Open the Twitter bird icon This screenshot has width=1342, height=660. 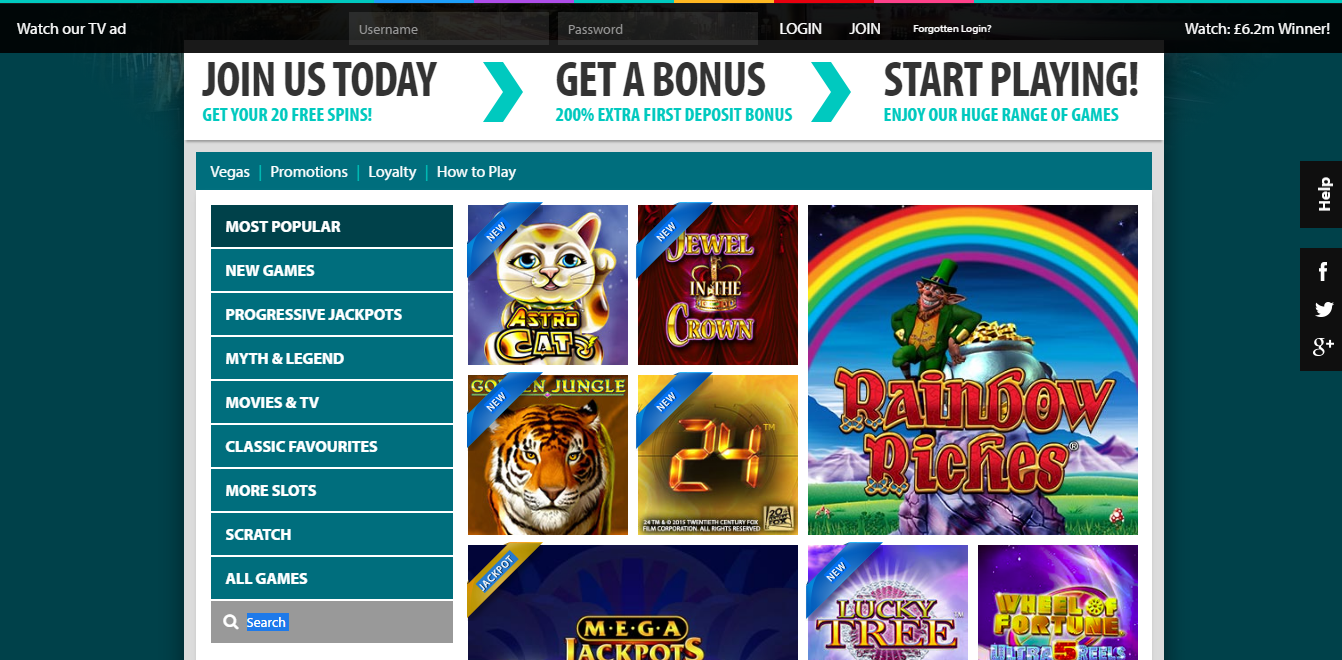(1323, 309)
